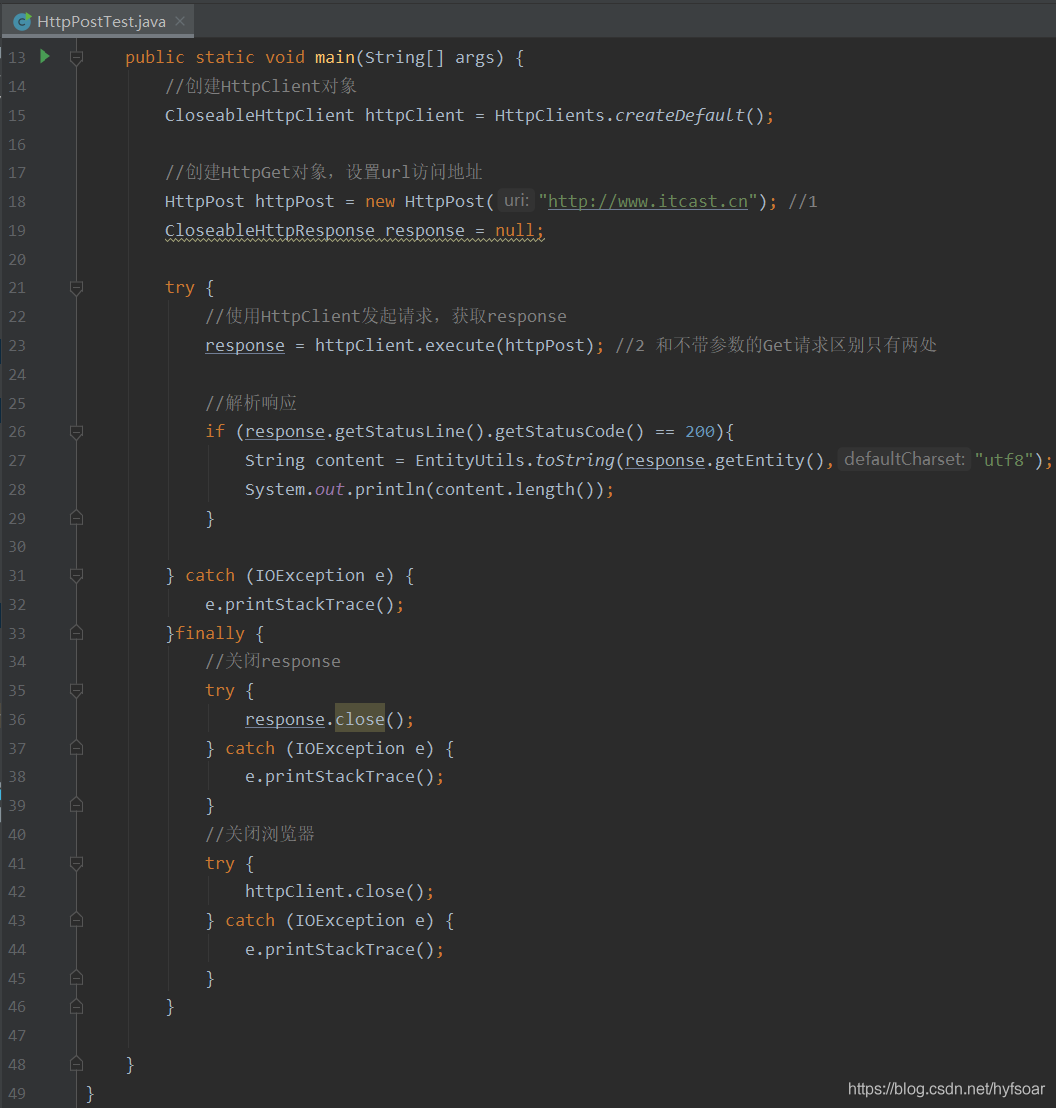Collapse try block fold marker at line 41
The width and height of the screenshot is (1056, 1108).
tap(76, 863)
